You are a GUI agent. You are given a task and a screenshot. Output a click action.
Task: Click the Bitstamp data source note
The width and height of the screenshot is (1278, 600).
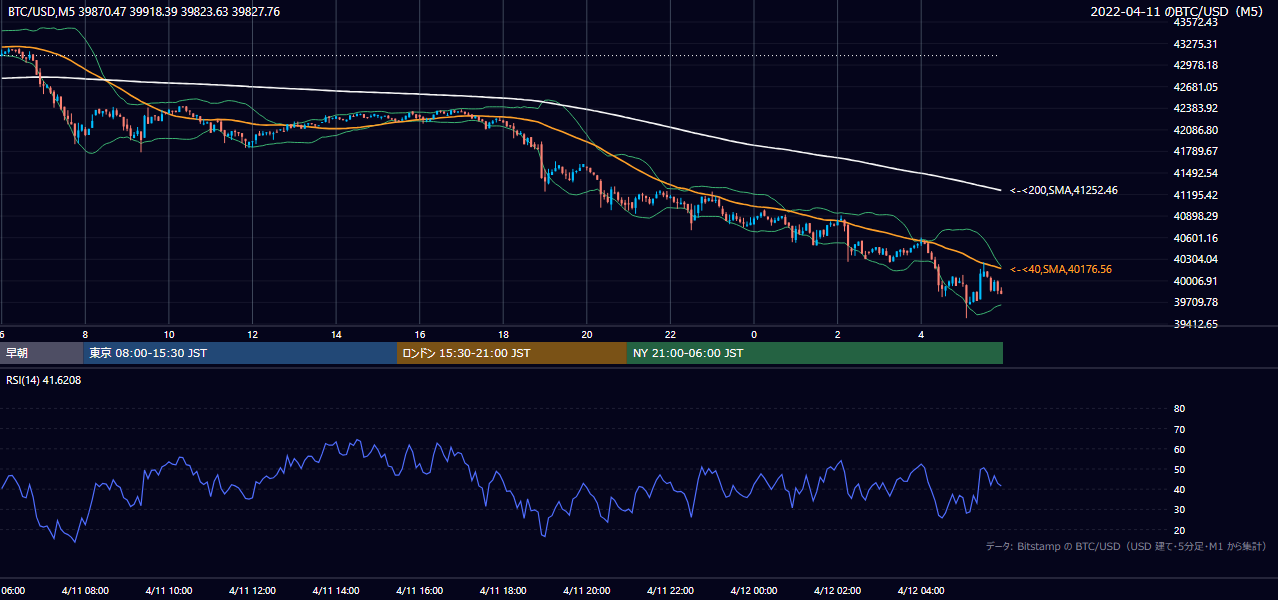[1127, 547]
